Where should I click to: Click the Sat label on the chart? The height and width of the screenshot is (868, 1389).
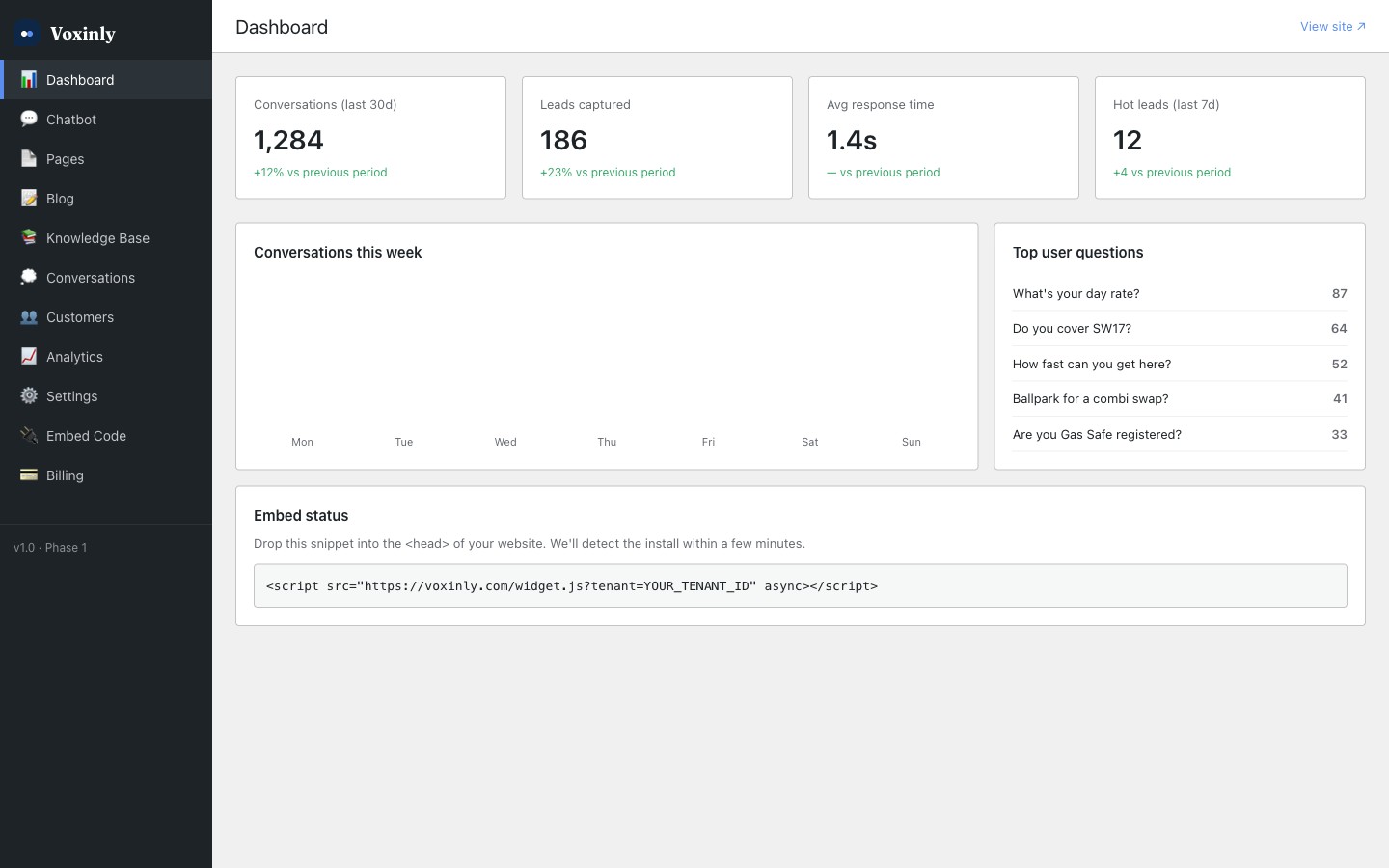coord(809,442)
